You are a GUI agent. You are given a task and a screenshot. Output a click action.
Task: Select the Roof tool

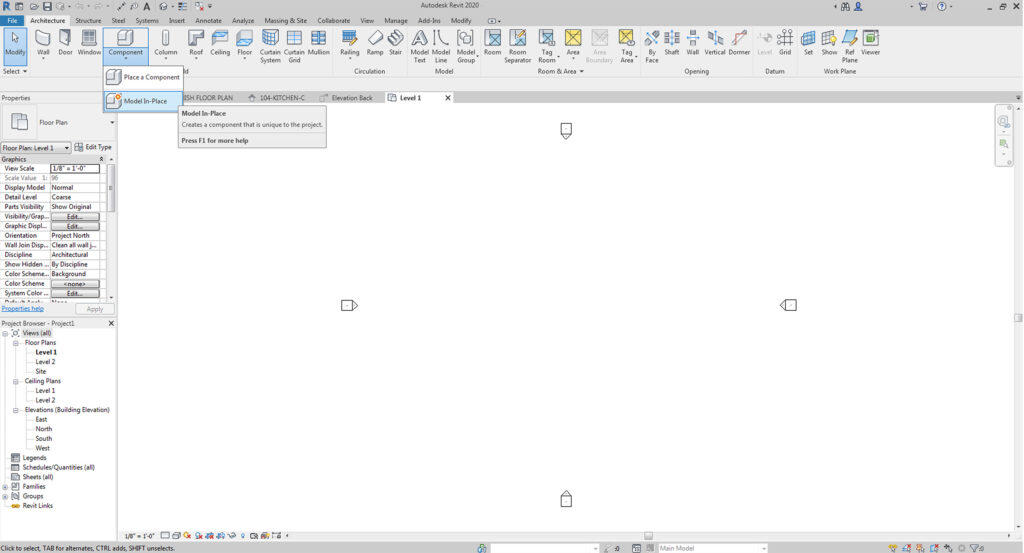tap(196, 44)
